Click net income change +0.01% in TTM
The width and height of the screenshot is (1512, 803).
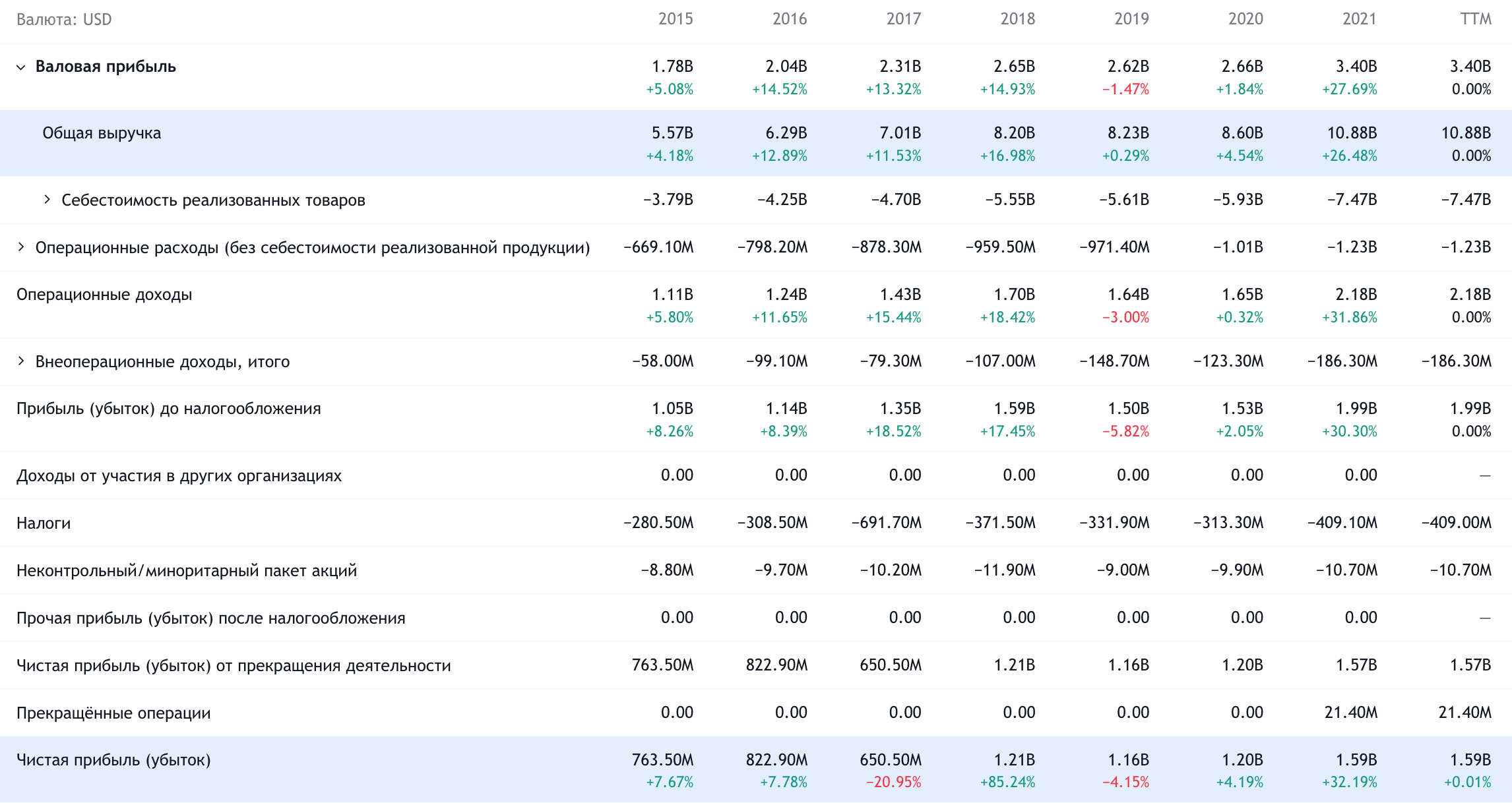(1468, 783)
